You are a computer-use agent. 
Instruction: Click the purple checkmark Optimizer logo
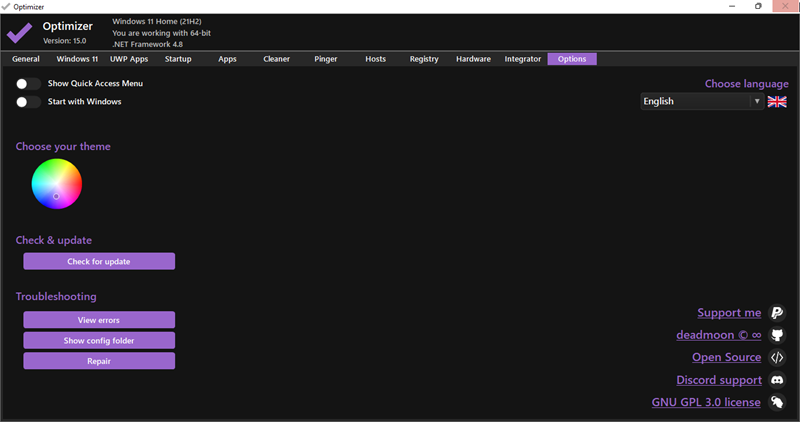(19, 33)
